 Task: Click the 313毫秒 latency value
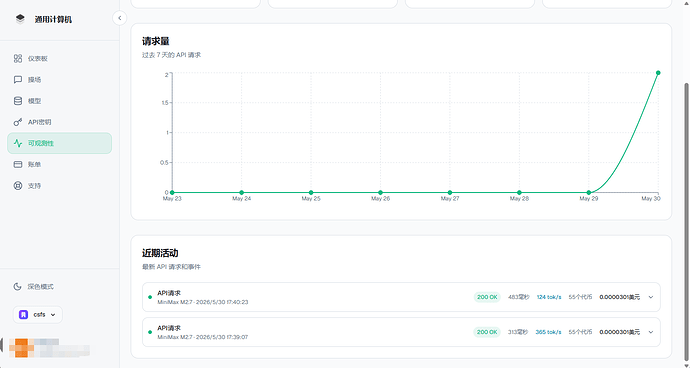(x=518, y=332)
